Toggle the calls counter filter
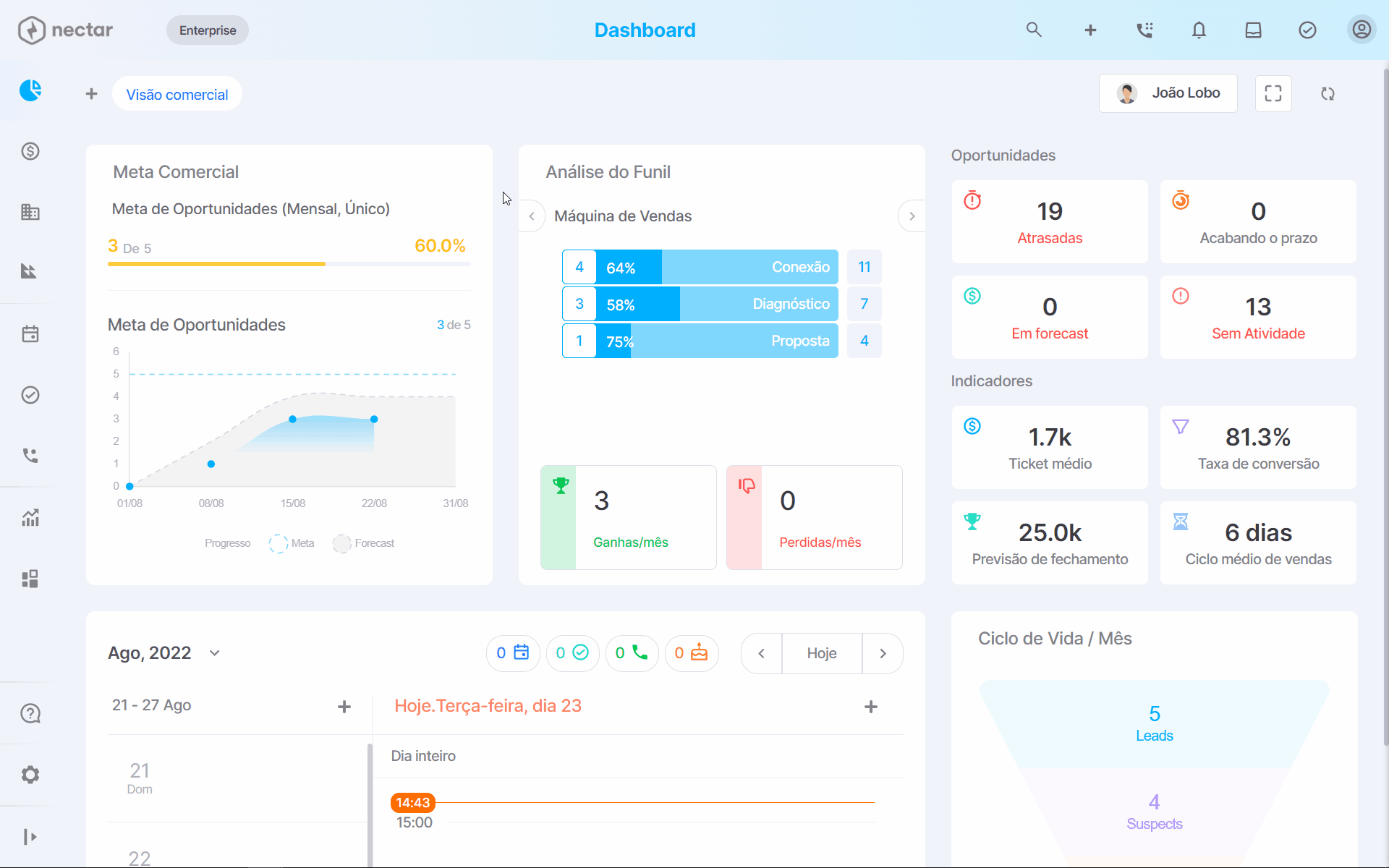Viewport: 1389px width, 868px height. tap(632, 653)
